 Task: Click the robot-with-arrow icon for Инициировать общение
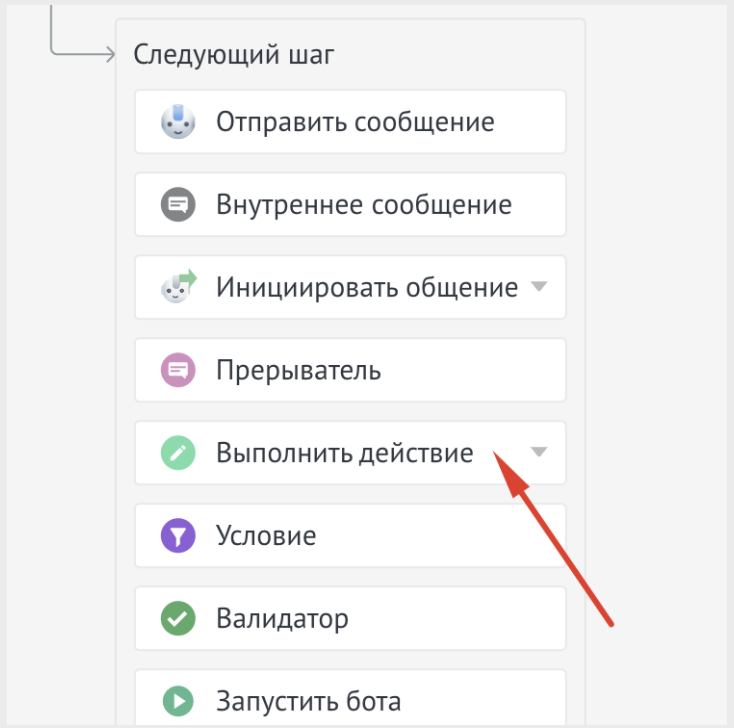click(x=178, y=288)
